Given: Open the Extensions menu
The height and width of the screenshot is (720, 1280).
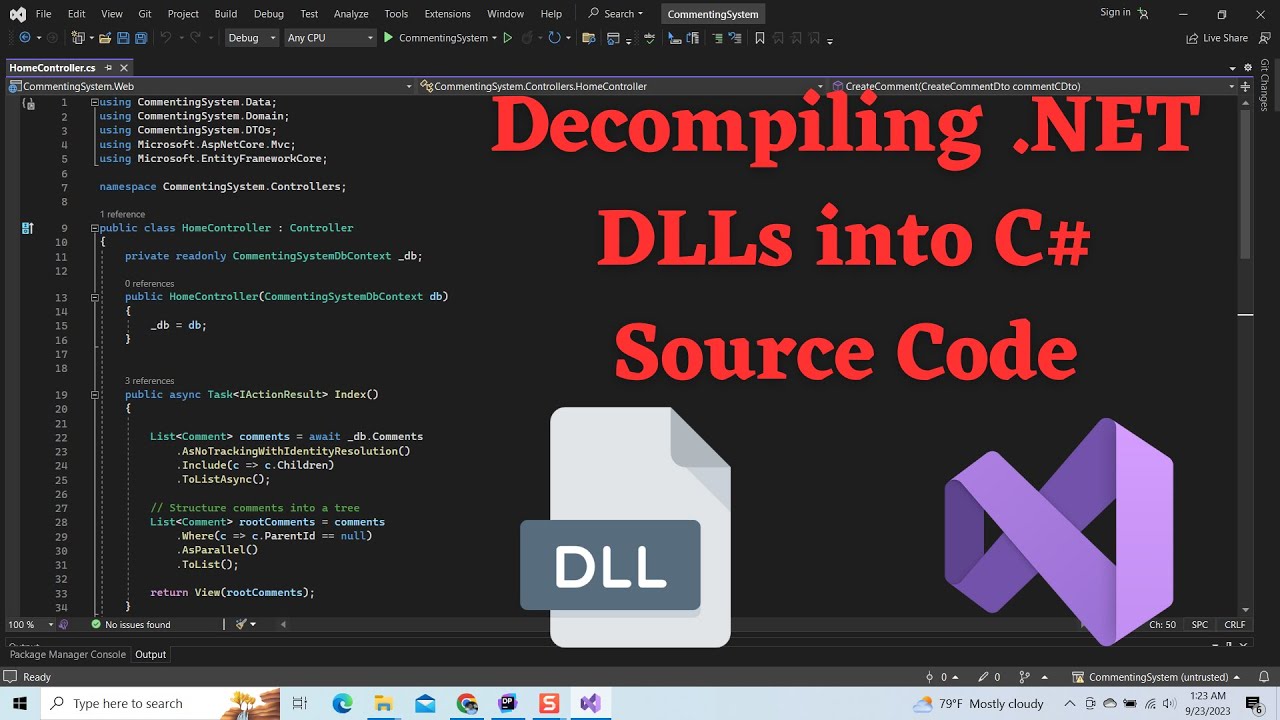Looking at the screenshot, I should [447, 14].
